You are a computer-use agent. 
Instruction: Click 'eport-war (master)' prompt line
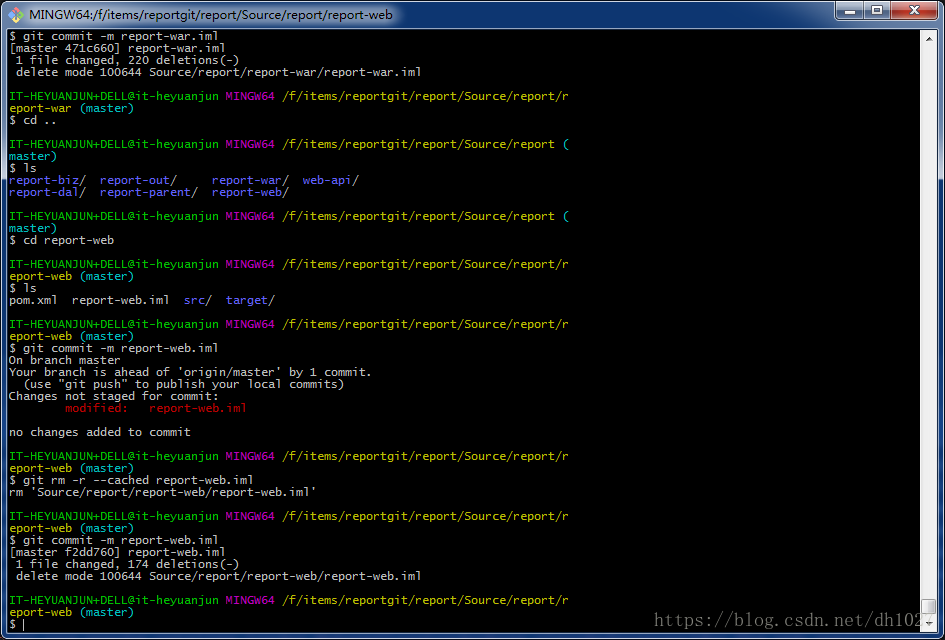(x=72, y=108)
